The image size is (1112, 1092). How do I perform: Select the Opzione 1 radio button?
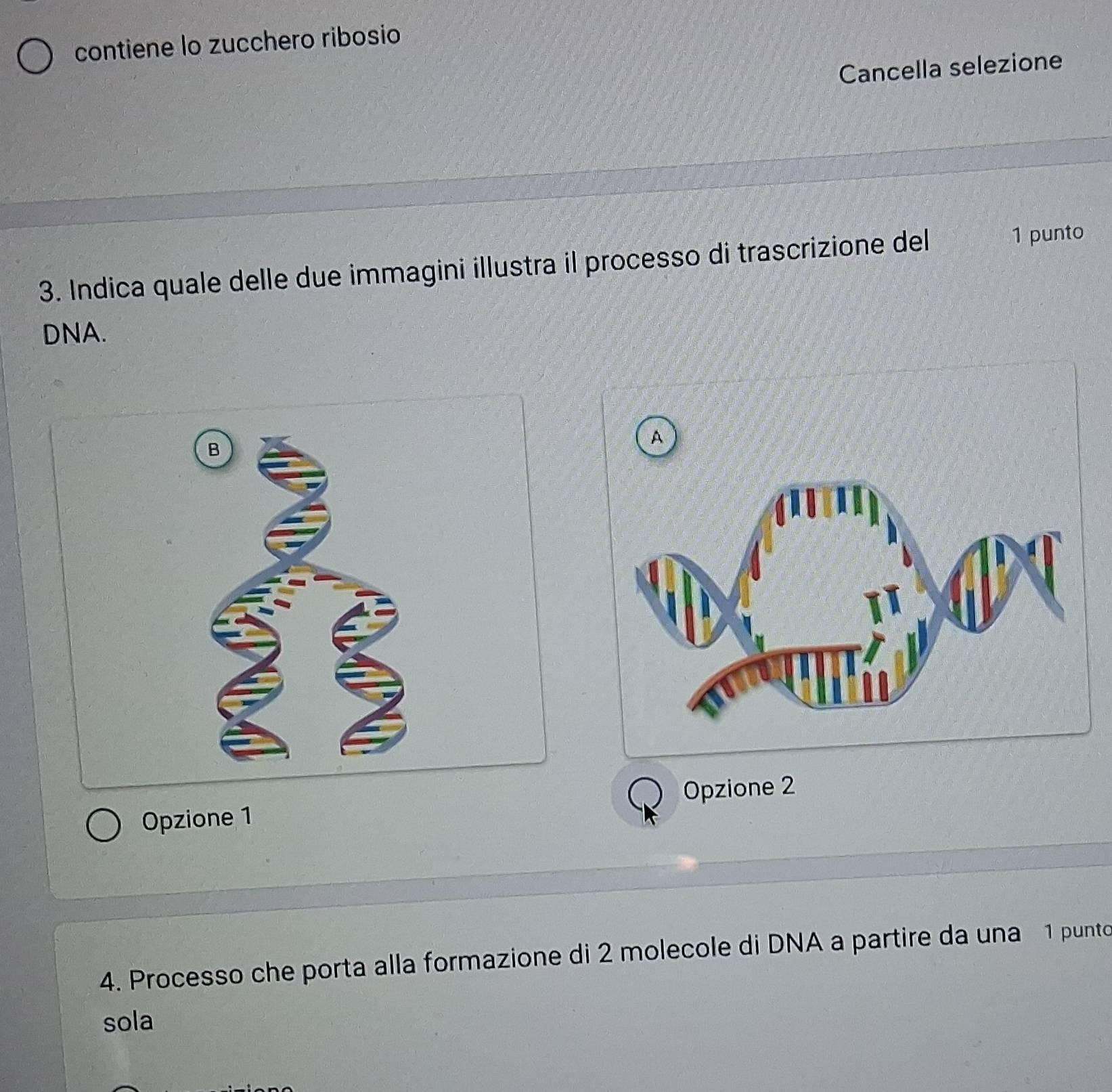[x=104, y=825]
